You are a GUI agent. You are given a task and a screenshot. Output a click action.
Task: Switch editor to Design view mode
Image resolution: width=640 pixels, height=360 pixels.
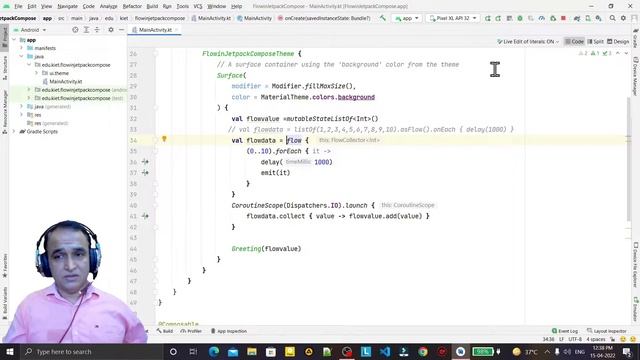click(618, 41)
